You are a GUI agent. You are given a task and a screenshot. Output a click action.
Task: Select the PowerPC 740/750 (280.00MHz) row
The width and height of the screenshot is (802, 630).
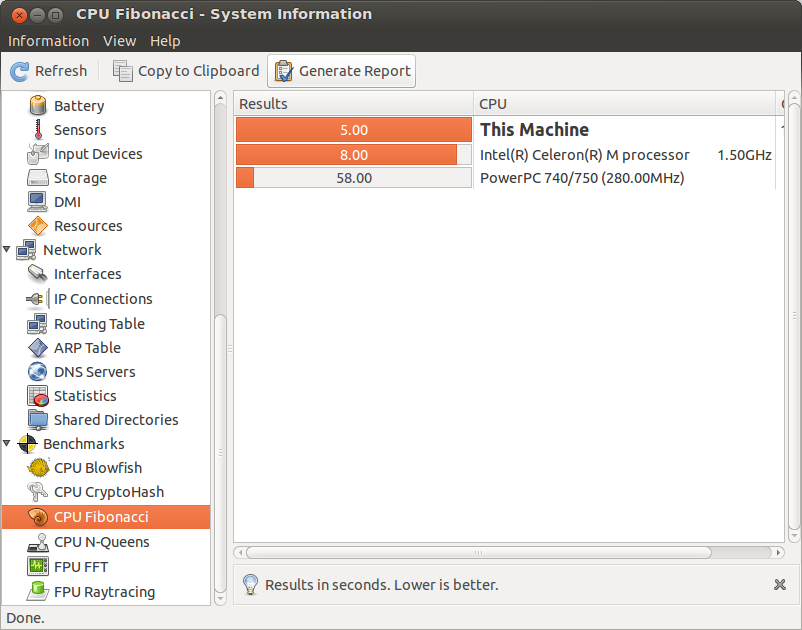pos(509,178)
